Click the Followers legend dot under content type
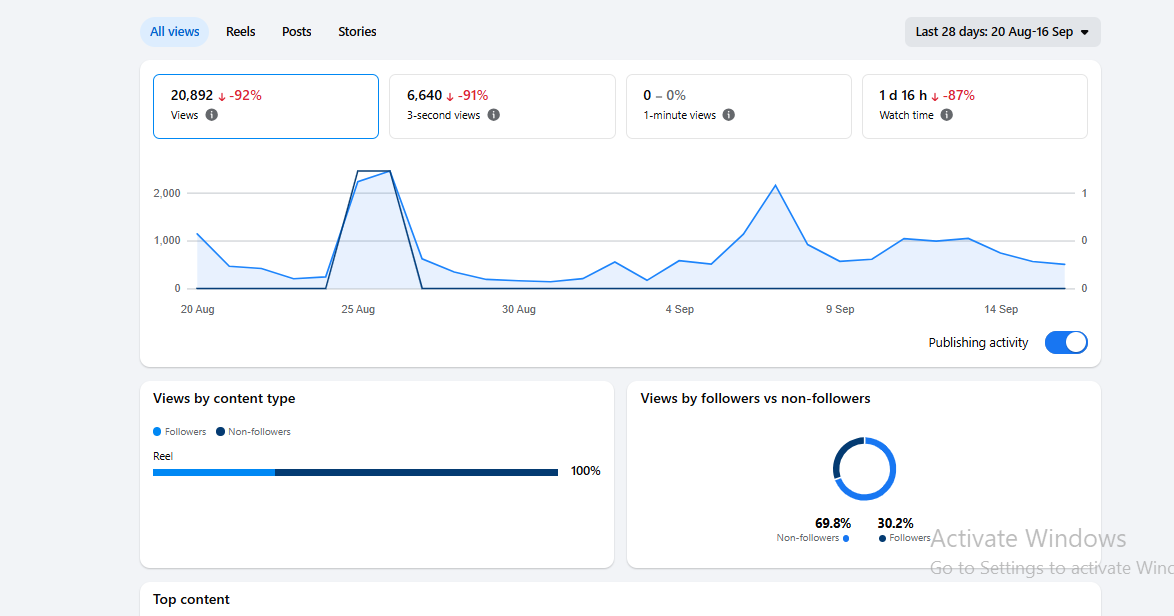The height and width of the screenshot is (616, 1174). click(157, 432)
